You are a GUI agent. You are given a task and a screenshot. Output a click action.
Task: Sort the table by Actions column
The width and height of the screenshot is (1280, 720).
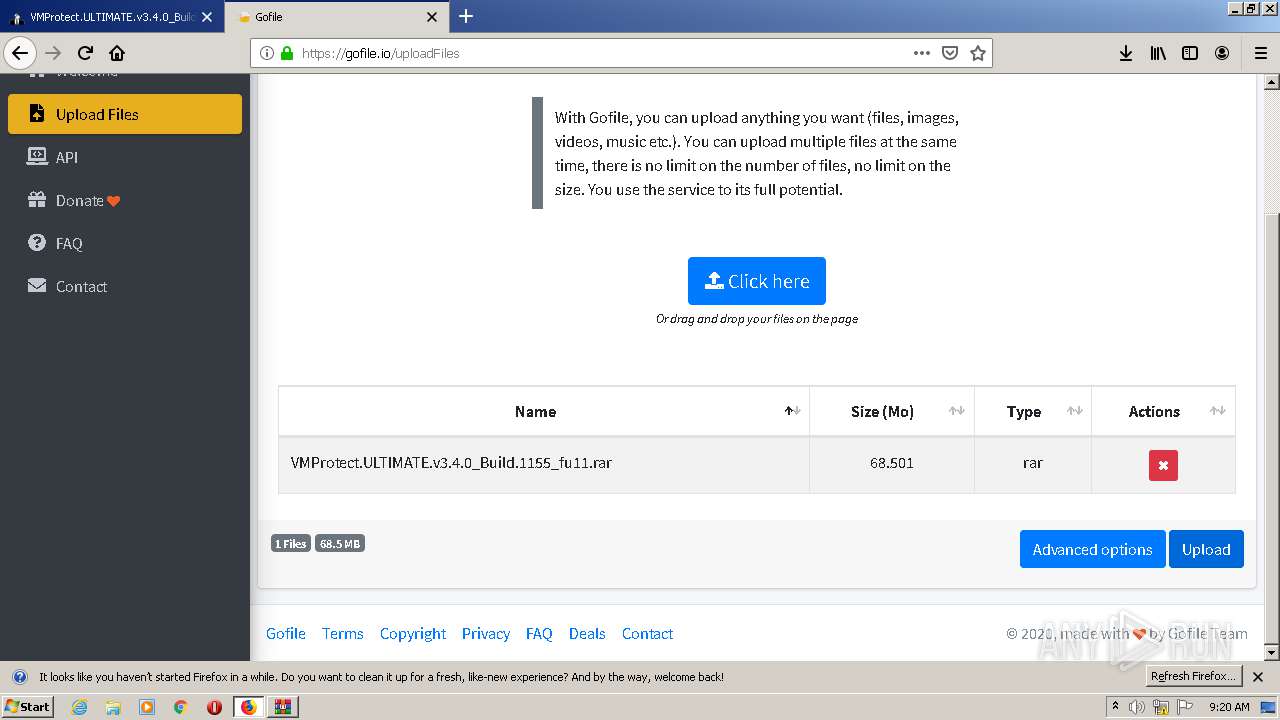[1164, 412]
